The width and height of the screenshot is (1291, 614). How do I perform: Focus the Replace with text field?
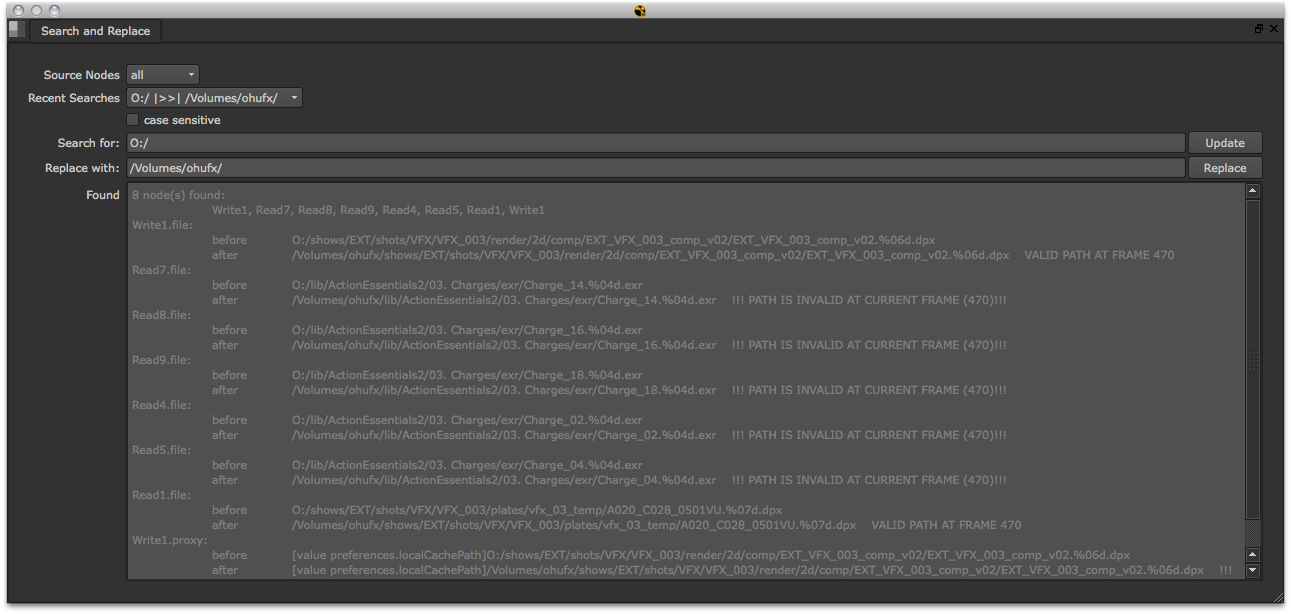click(x=655, y=168)
